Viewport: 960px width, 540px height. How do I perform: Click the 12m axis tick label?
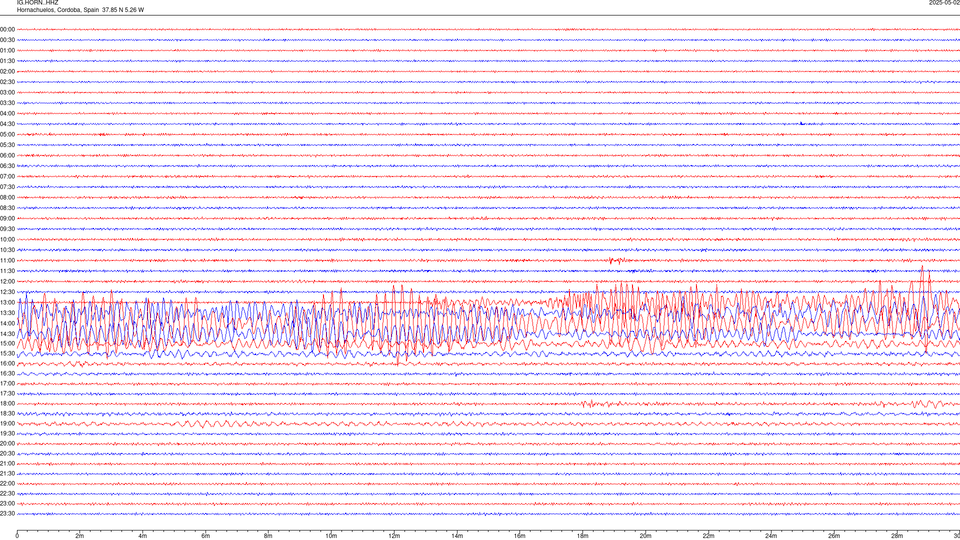(394, 536)
